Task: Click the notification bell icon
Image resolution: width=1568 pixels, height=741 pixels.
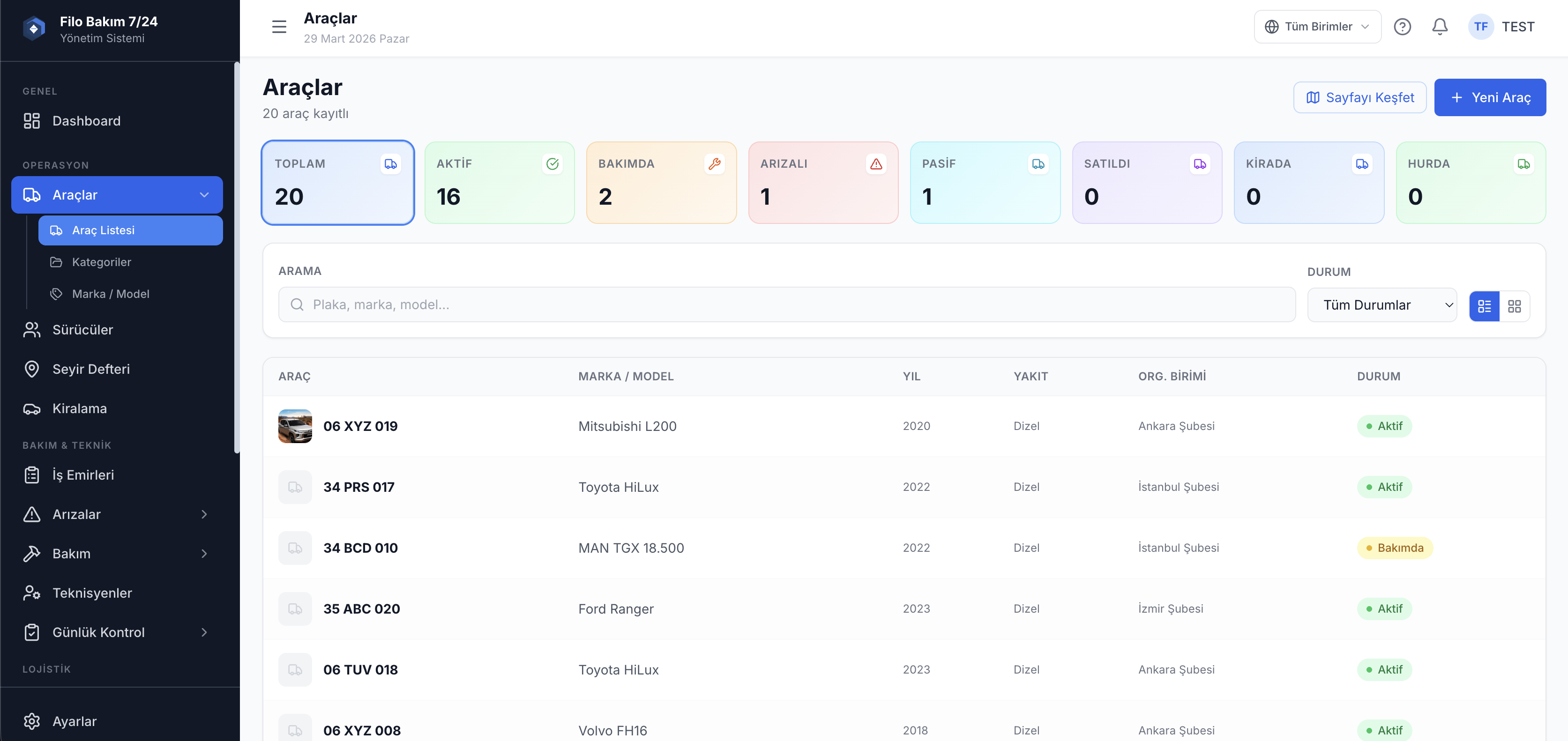Action: click(x=1439, y=27)
